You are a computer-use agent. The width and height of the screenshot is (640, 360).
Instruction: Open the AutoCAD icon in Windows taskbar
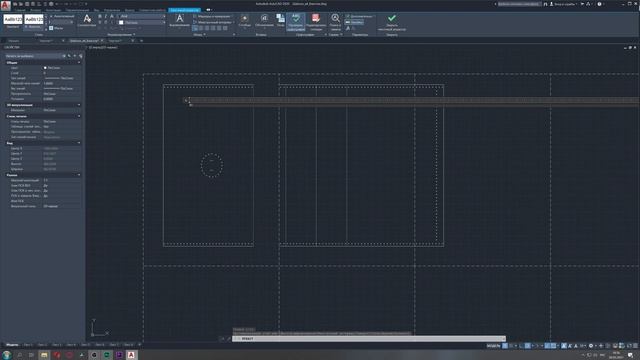[x=131, y=355]
